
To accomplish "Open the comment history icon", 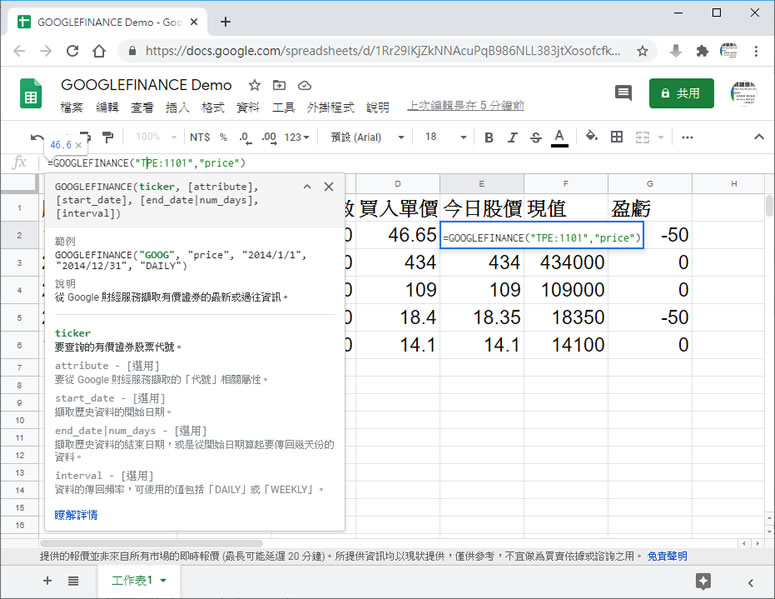I will click(x=623, y=93).
